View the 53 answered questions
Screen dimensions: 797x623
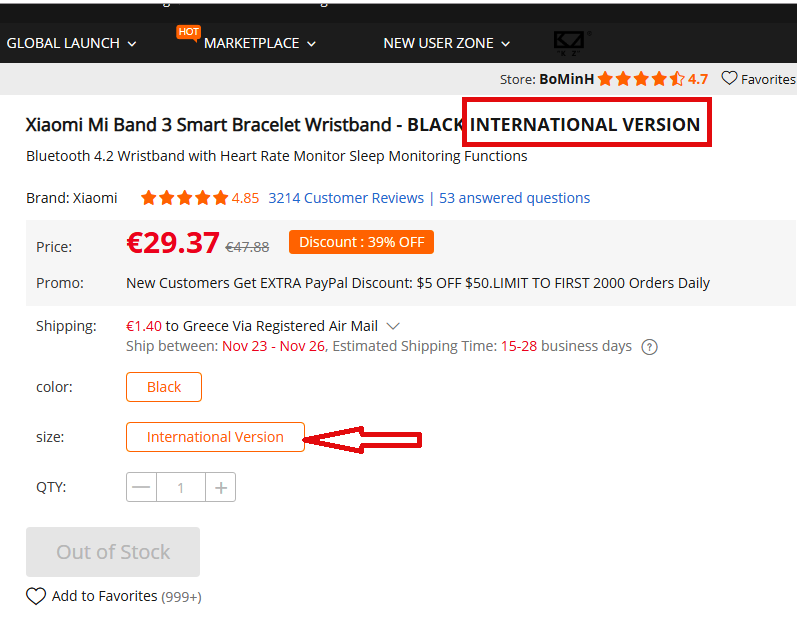coord(514,198)
